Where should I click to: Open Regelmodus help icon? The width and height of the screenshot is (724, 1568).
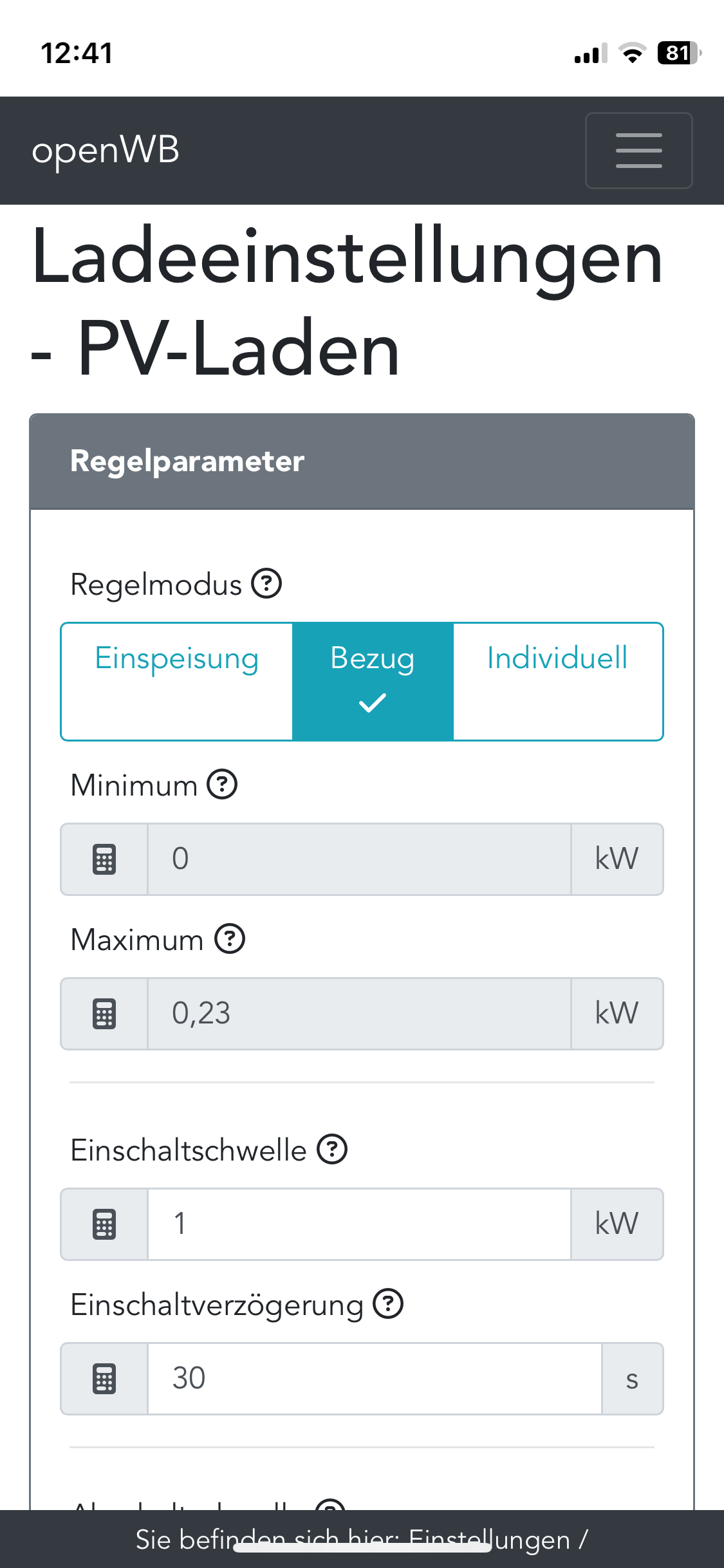[266, 584]
